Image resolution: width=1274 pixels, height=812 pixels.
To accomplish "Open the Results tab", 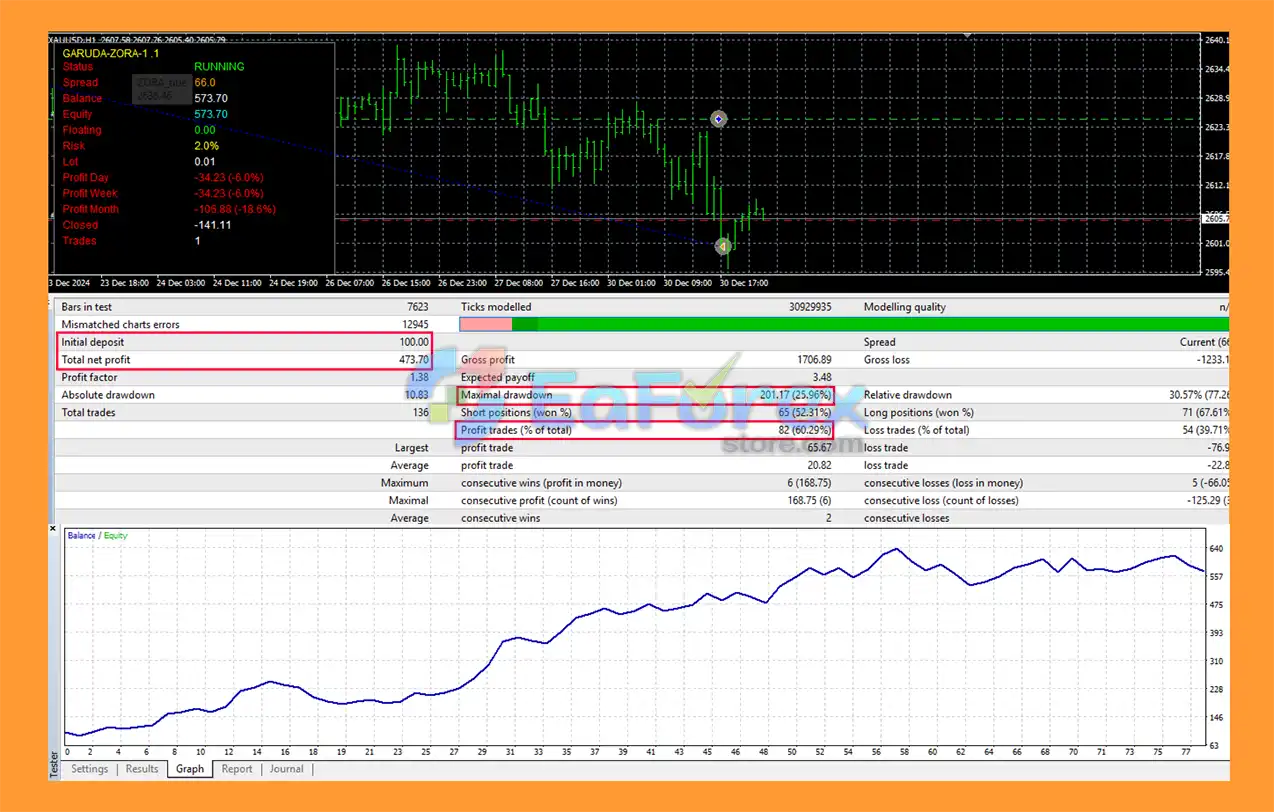I will (x=141, y=769).
